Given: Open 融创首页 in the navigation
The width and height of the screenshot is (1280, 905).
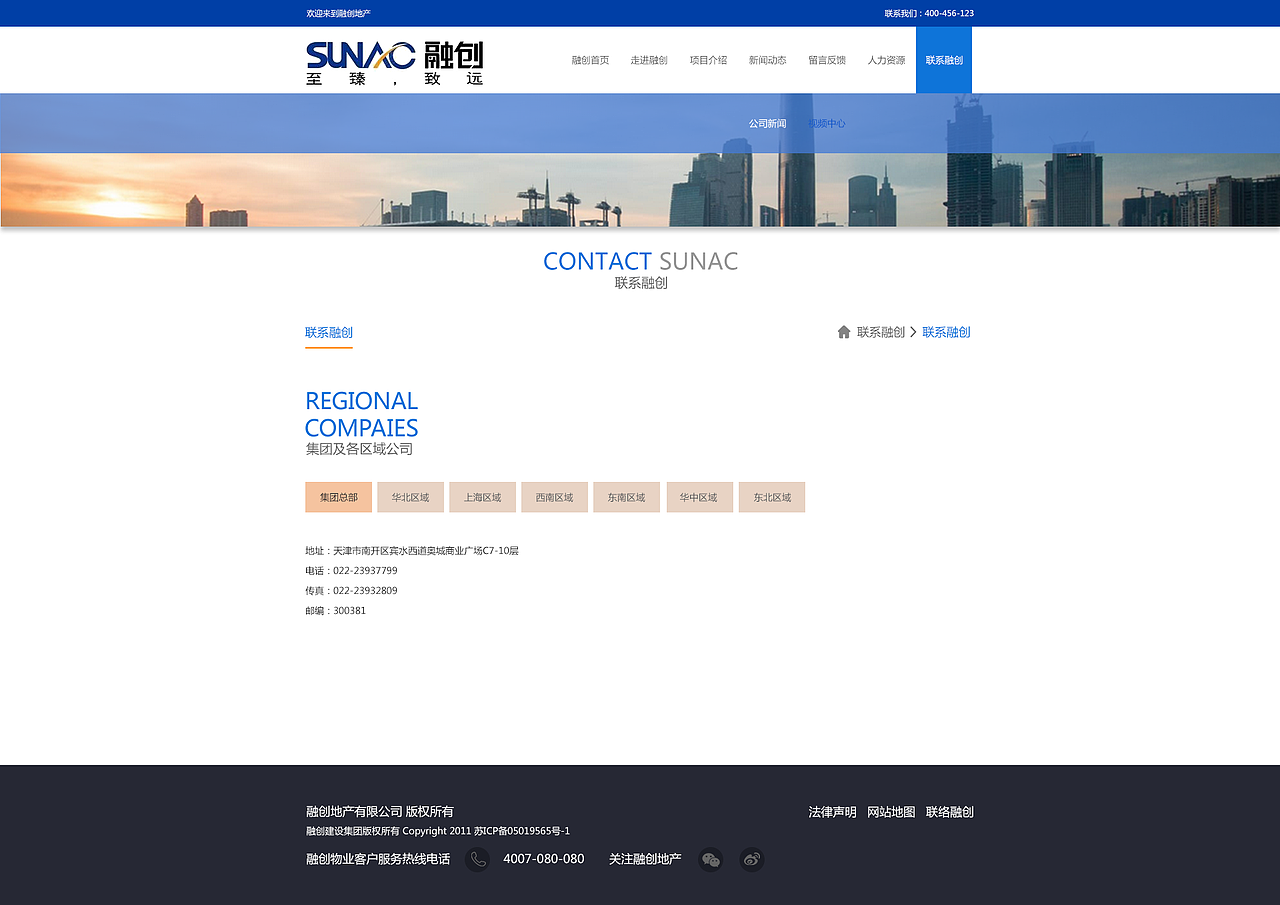Looking at the screenshot, I should pos(590,60).
